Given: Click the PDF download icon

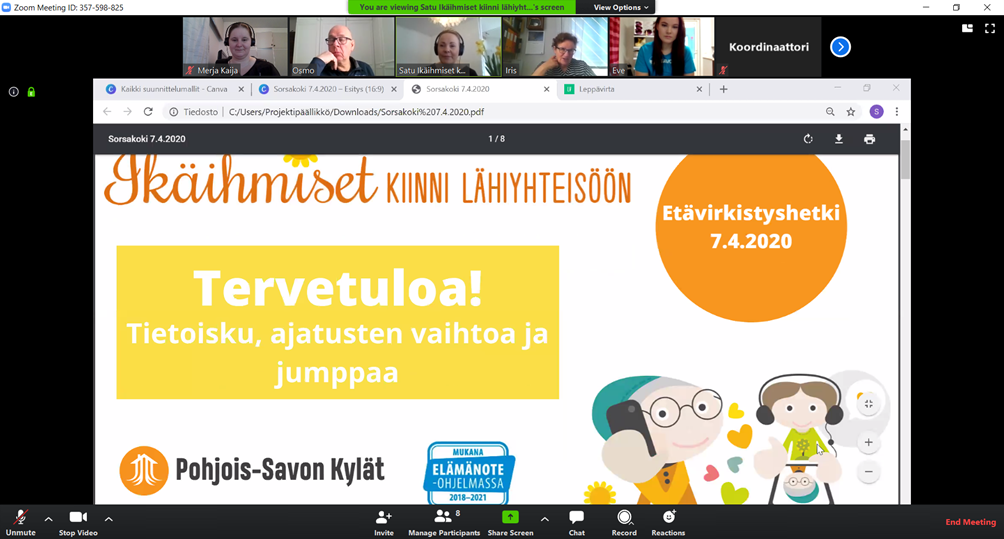Looking at the screenshot, I should coord(839,139).
